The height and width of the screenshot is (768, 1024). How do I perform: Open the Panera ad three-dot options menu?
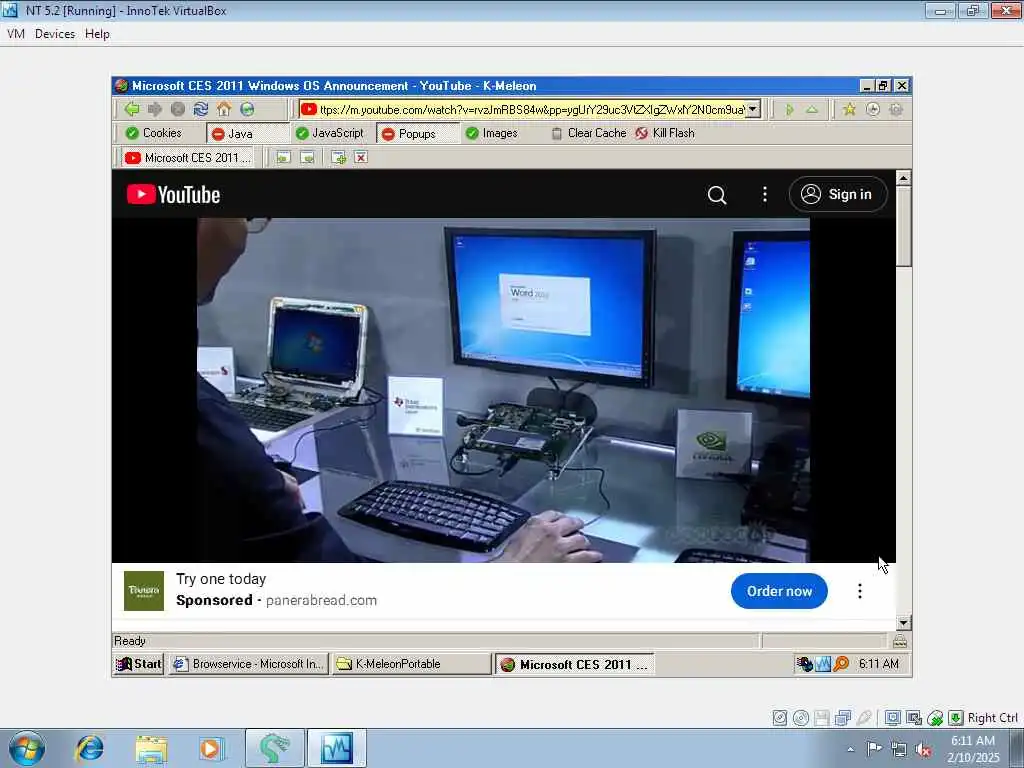pos(859,591)
